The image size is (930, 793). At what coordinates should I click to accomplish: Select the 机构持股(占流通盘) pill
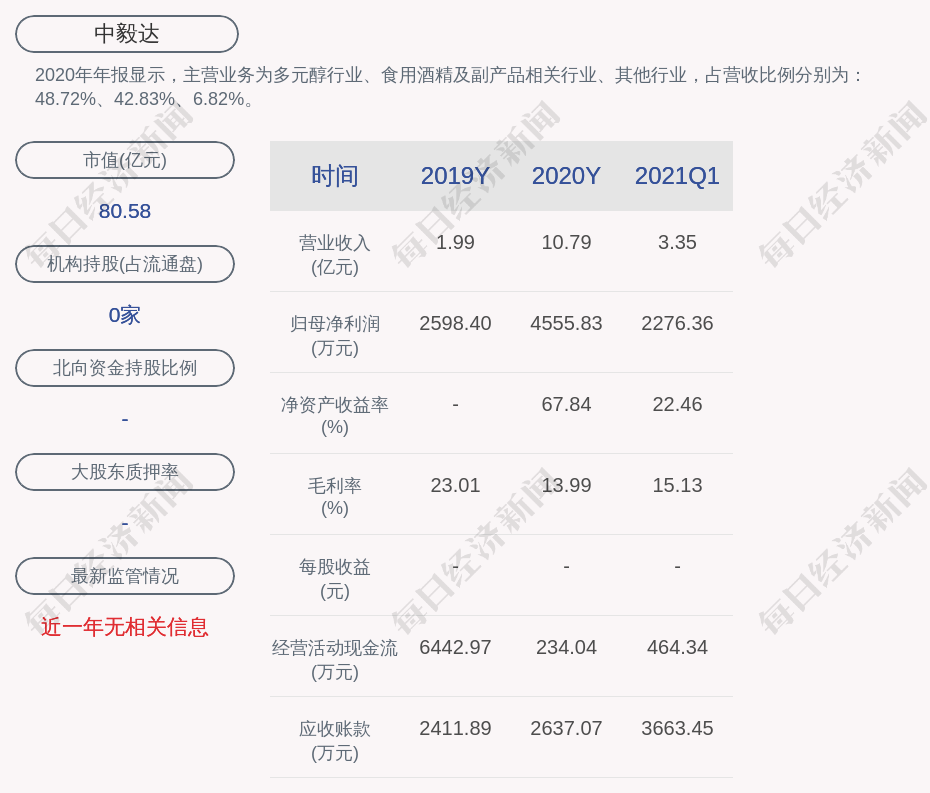coord(125,264)
